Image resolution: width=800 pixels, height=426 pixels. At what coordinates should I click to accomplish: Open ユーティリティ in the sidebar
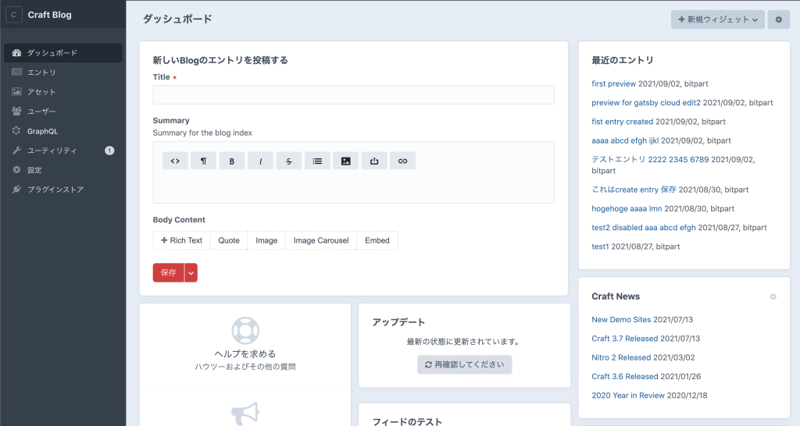click(52, 150)
